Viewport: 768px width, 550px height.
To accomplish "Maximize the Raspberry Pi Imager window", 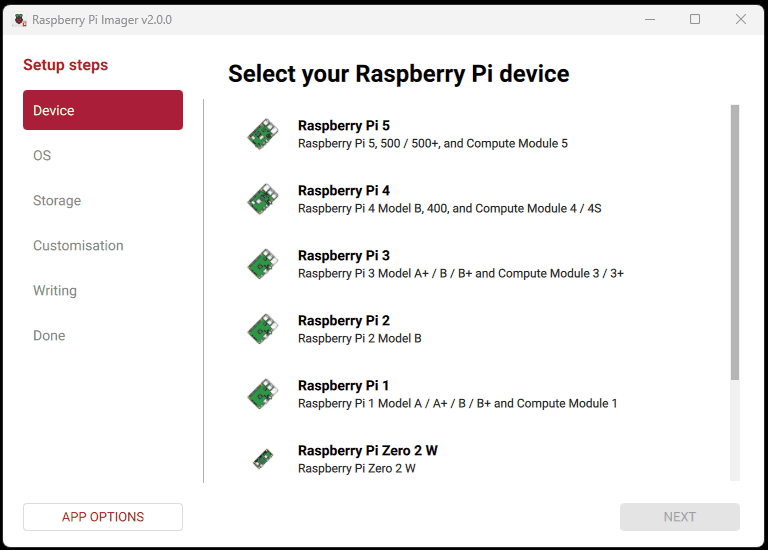I will (695, 20).
